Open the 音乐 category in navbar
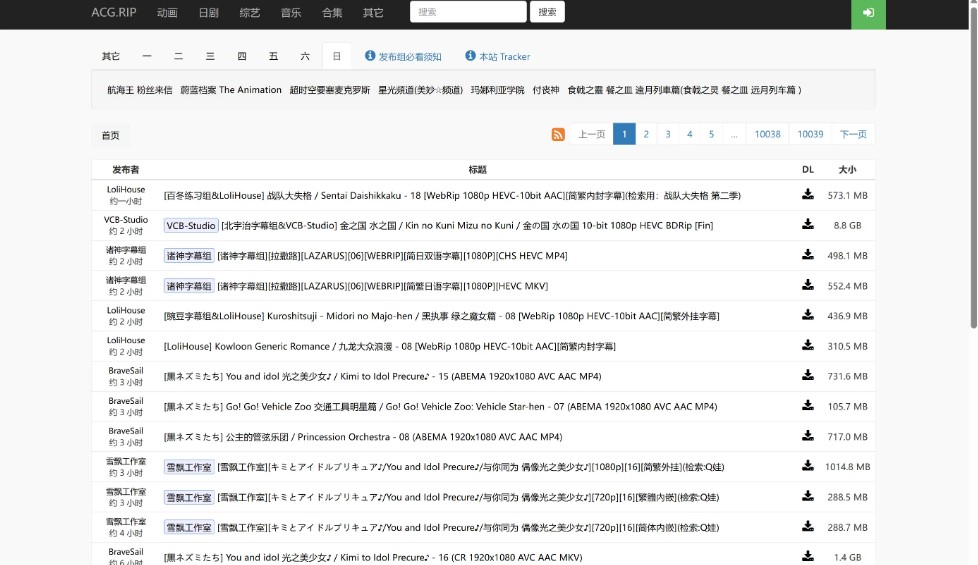 click(290, 13)
